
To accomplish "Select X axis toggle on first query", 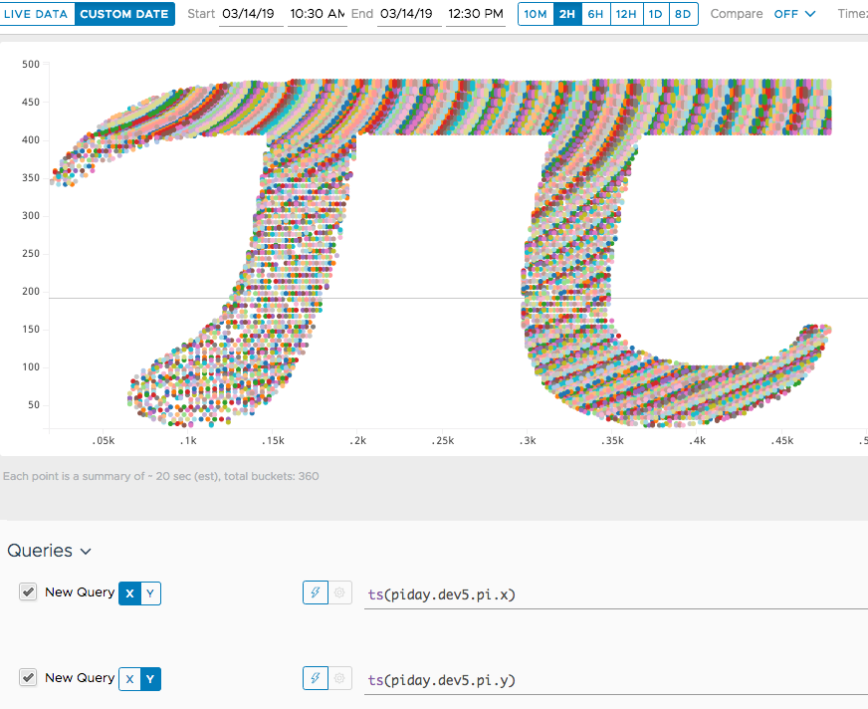I will 129,593.
